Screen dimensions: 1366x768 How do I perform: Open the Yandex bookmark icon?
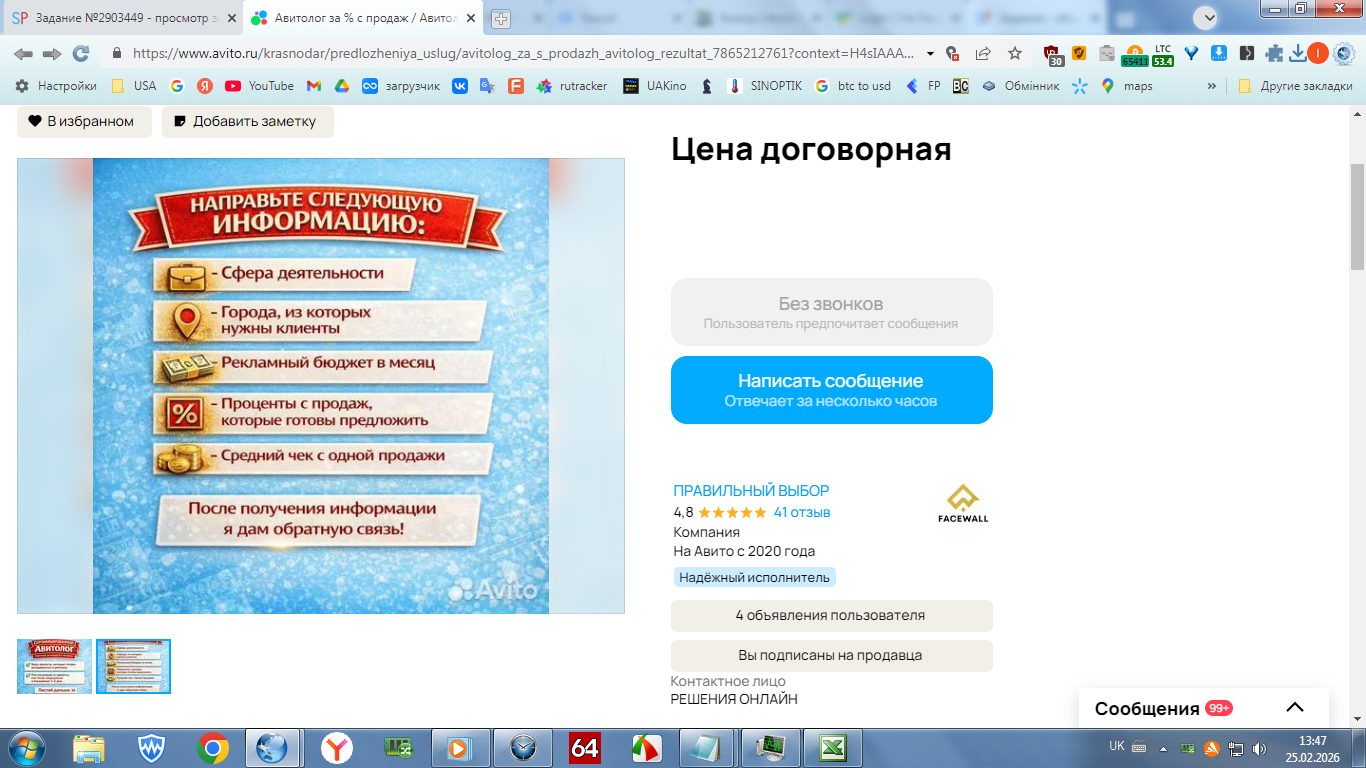[x=205, y=86]
